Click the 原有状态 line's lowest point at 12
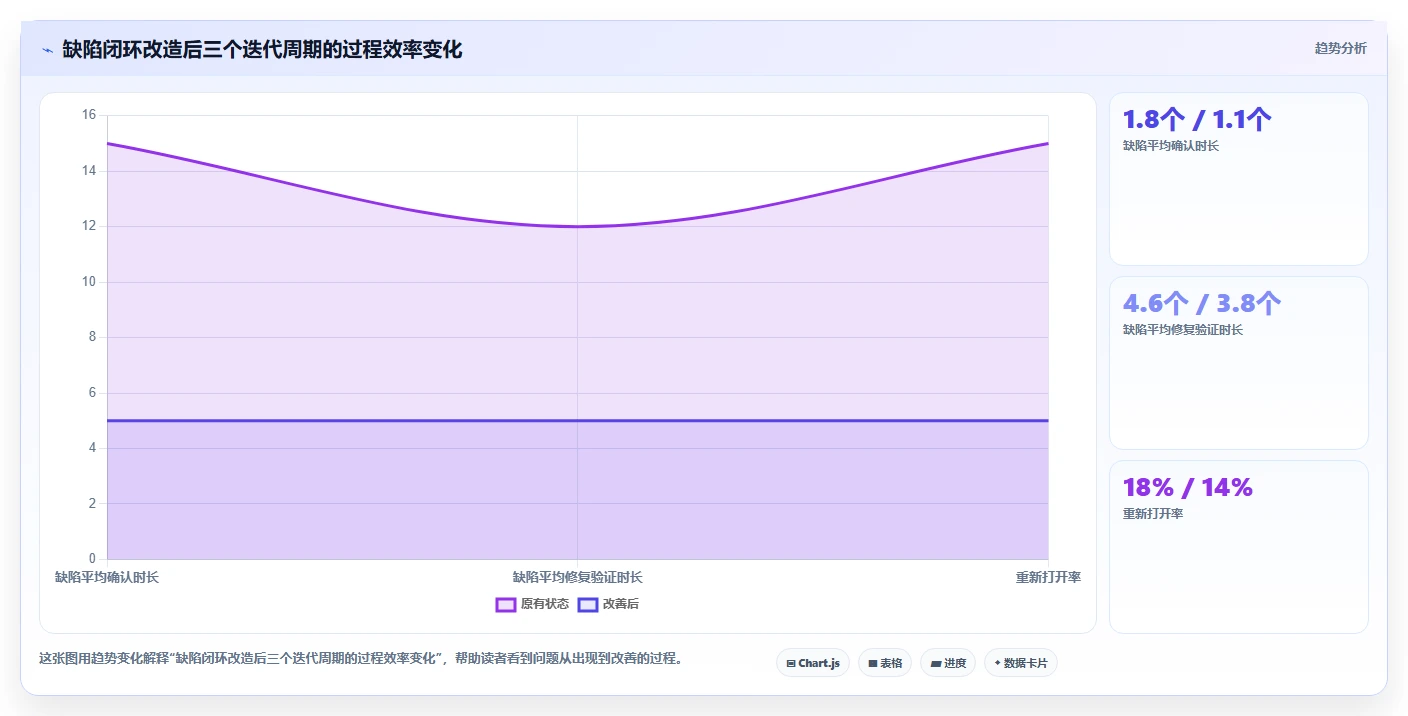 coord(577,226)
